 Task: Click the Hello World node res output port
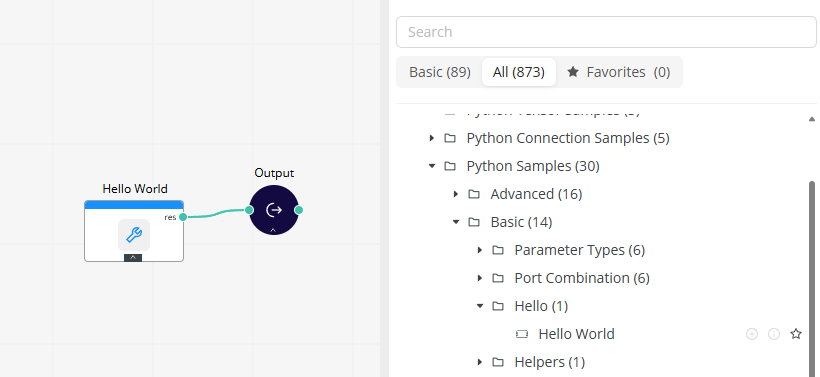183,217
